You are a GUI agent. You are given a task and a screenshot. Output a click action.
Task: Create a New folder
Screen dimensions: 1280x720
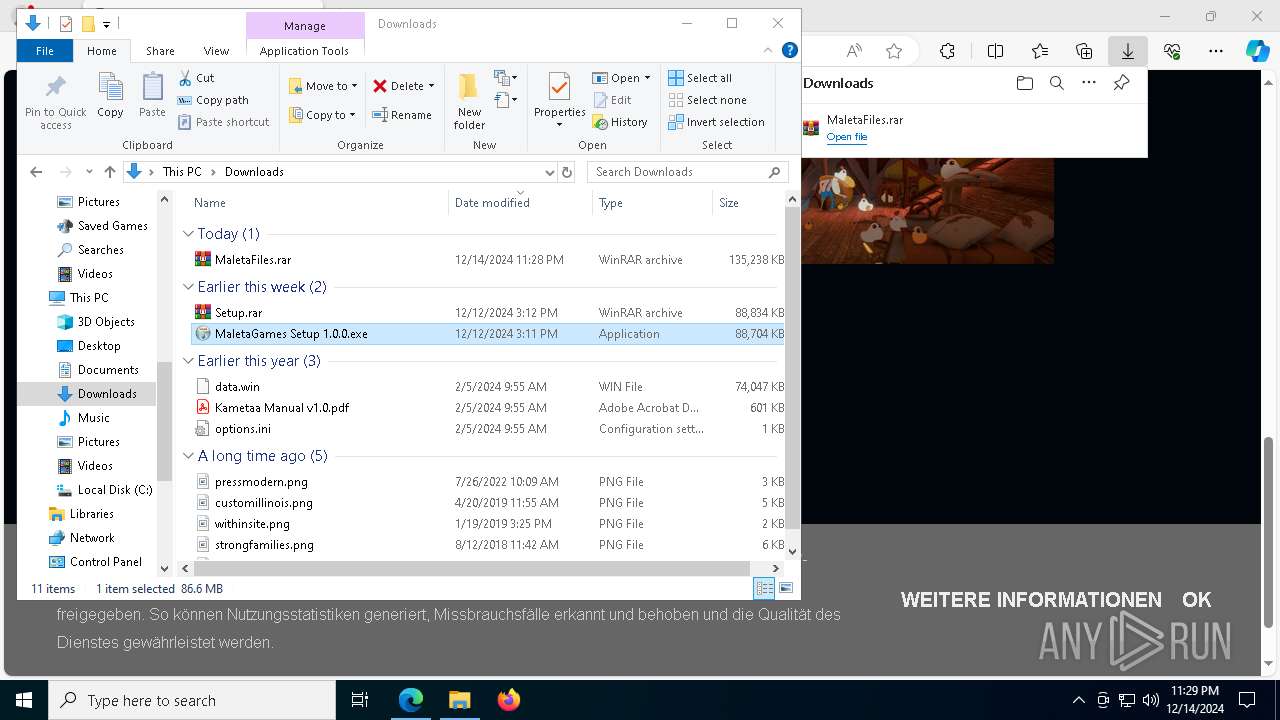point(469,100)
